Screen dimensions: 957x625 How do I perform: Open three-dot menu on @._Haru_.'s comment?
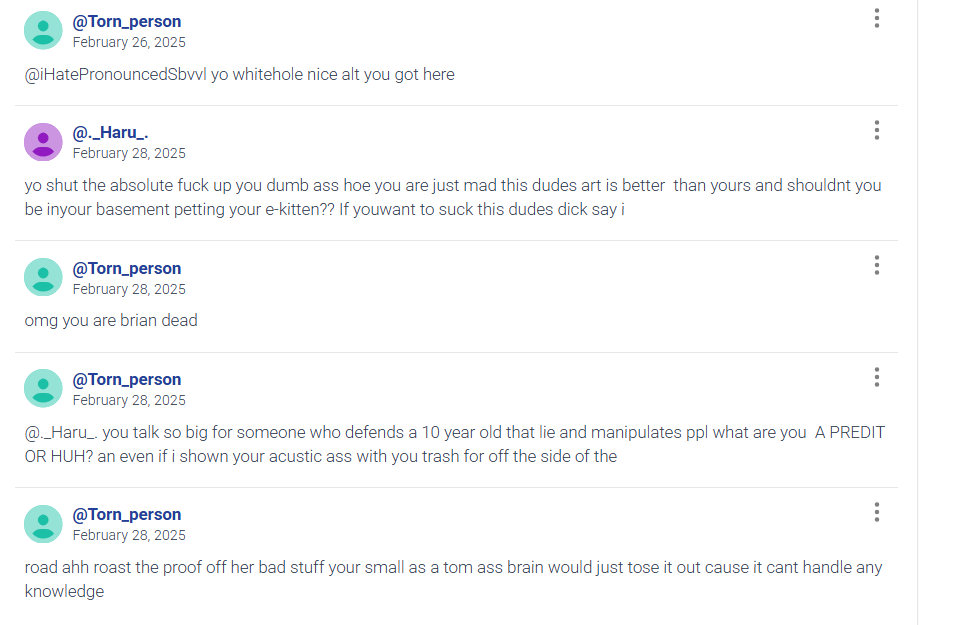click(876, 130)
